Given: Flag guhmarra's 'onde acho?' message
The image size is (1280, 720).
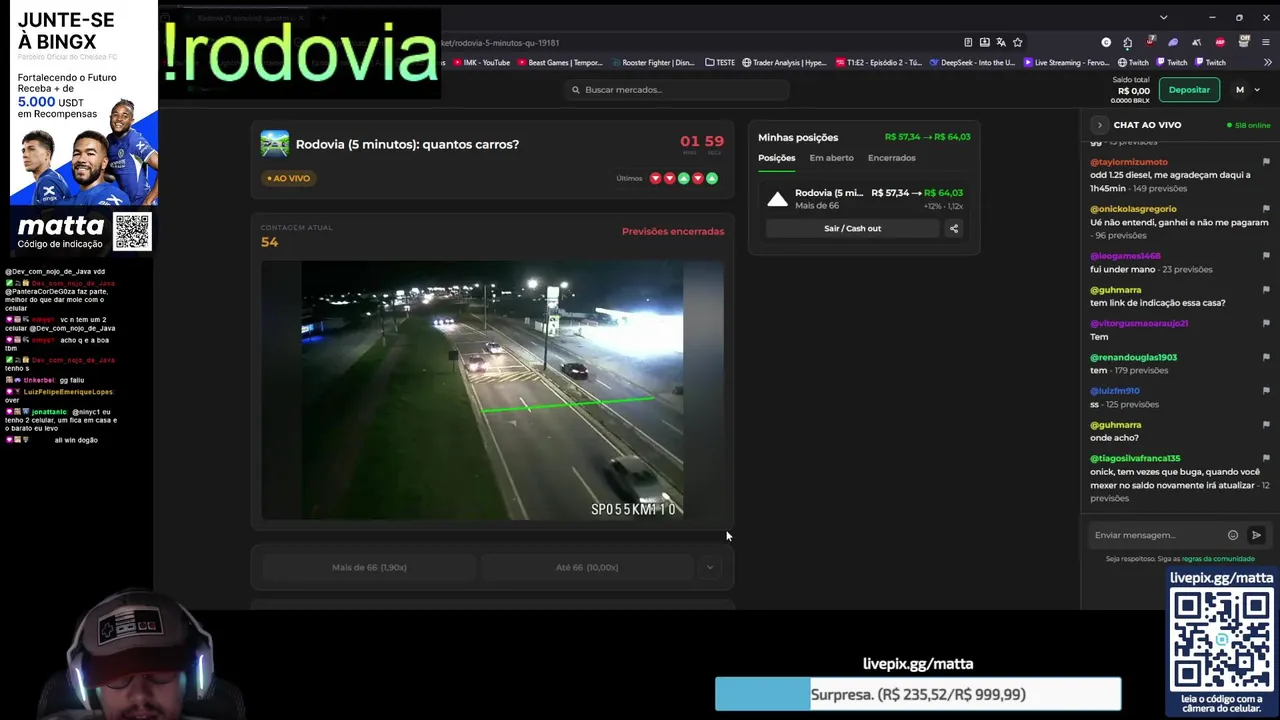Looking at the screenshot, I should coord(1266,425).
